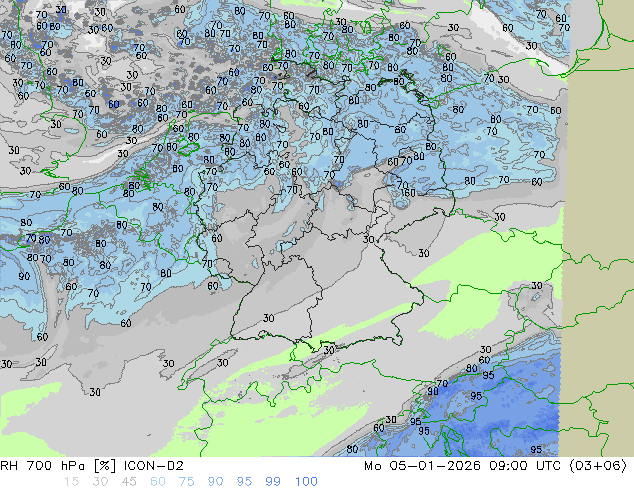634x490 pixels.
Task: Click the '09:00 UTC' time label
Action: click(525, 466)
